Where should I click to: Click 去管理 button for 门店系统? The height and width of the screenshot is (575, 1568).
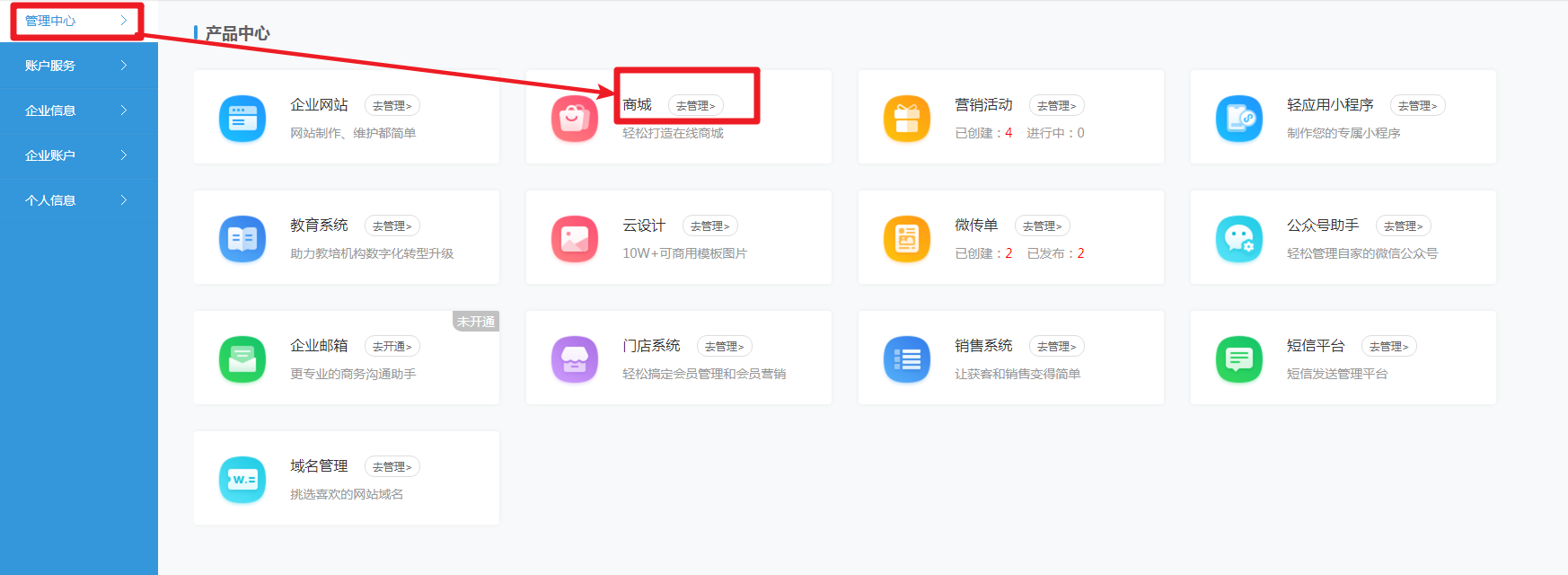coord(725,346)
